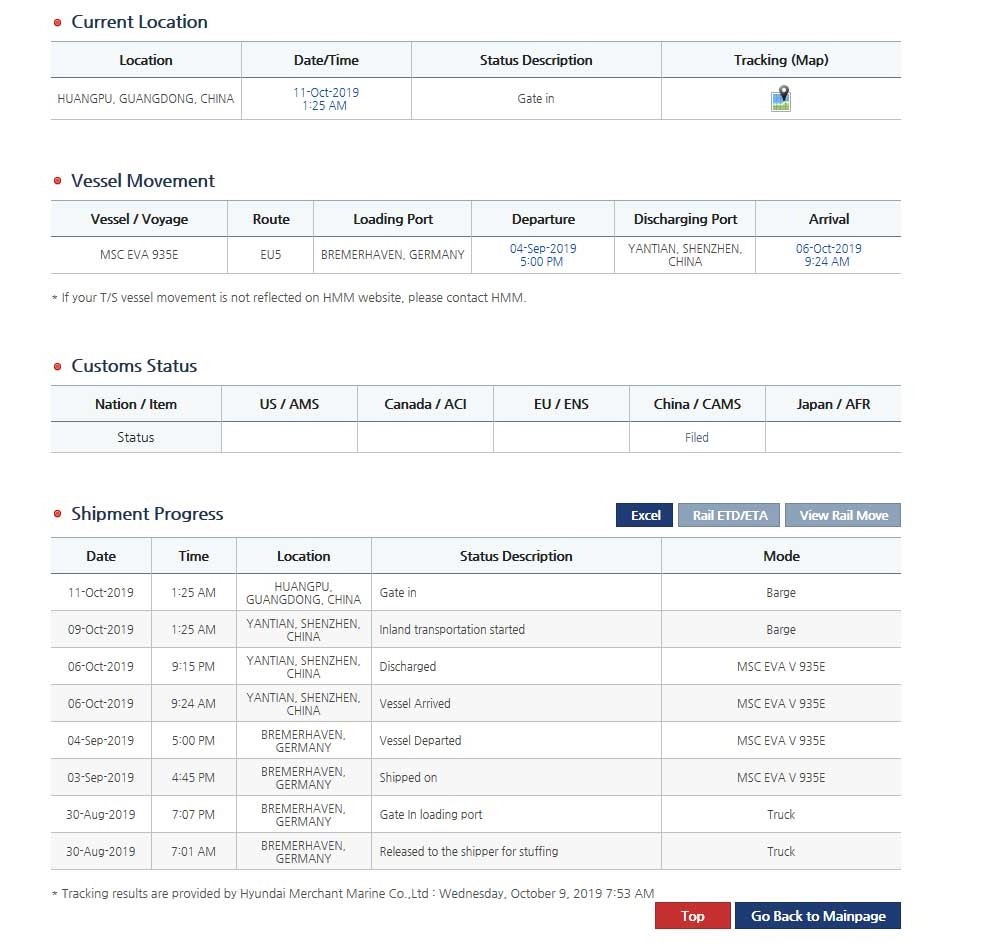Click the Mode column header
The height and width of the screenshot is (946, 984).
tap(781, 556)
